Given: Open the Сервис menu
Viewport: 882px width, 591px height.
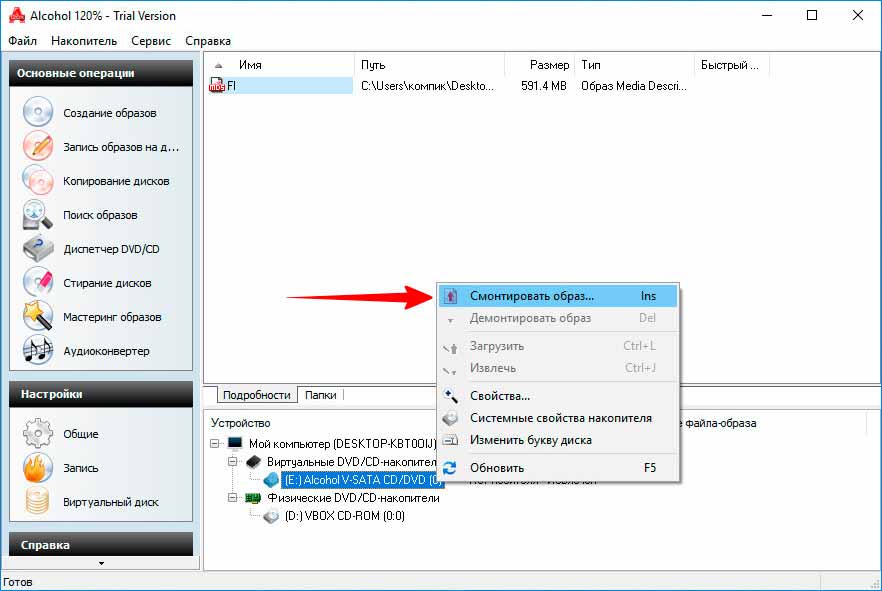Looking at the screenshot, I should (151, 40).
